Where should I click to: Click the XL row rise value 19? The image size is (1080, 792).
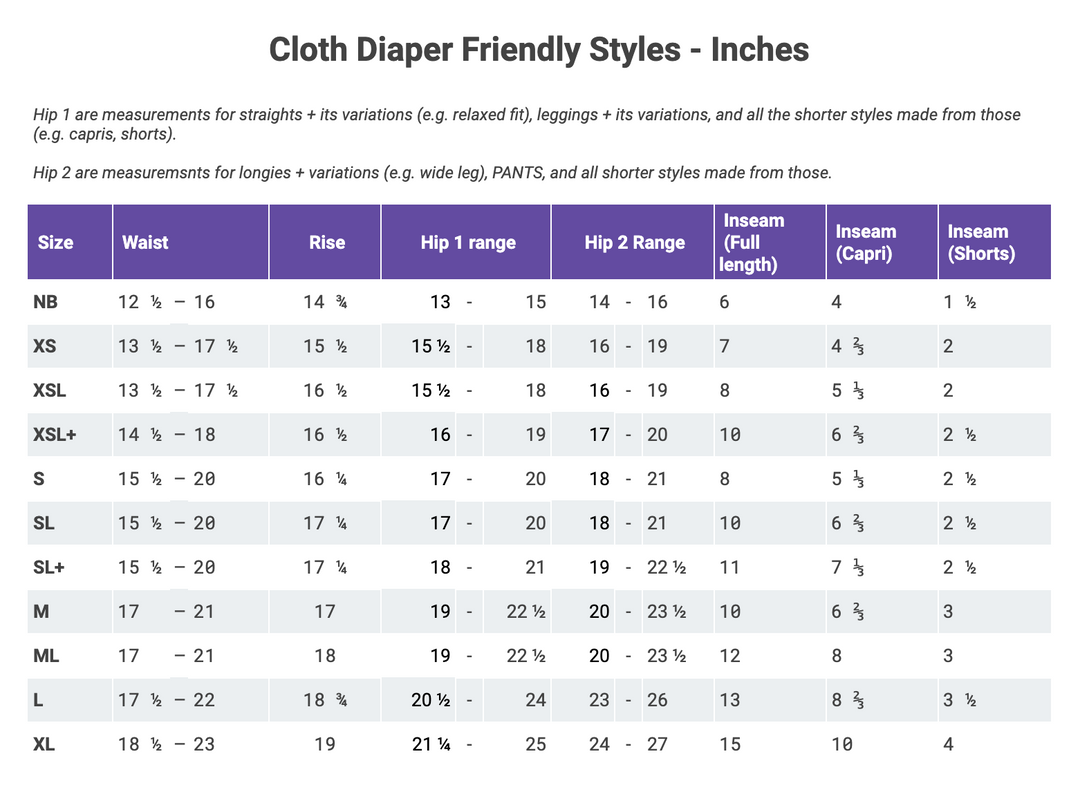click(325, 744)
